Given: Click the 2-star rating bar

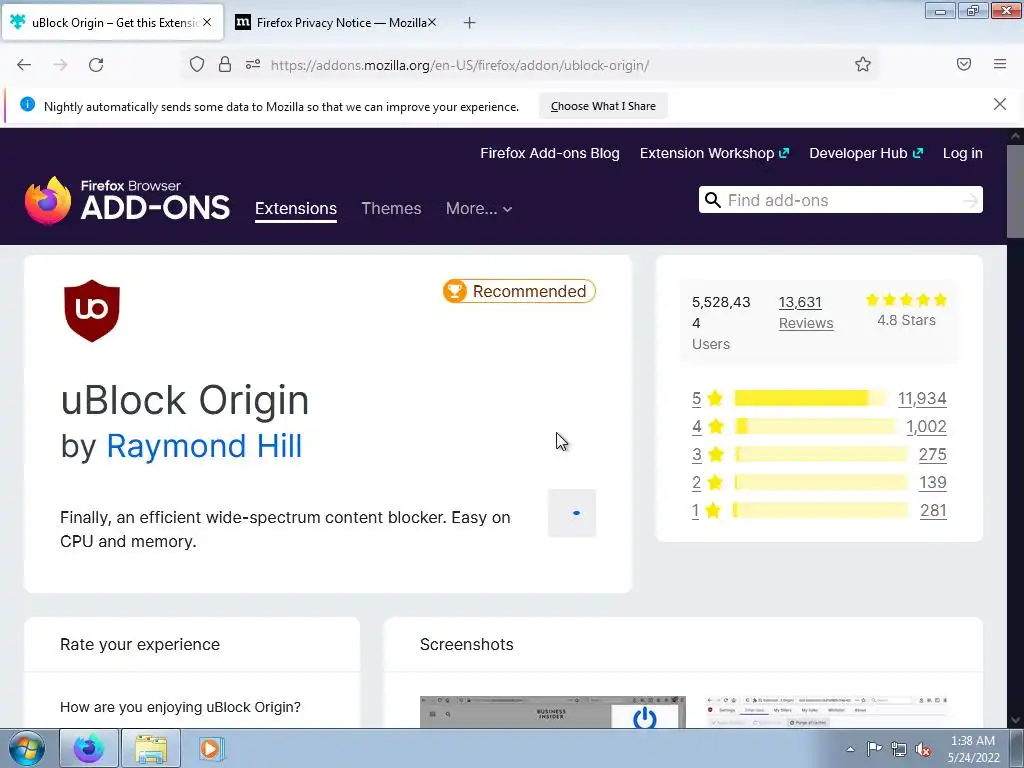Looking at the screenshot, I should [821, 483].
